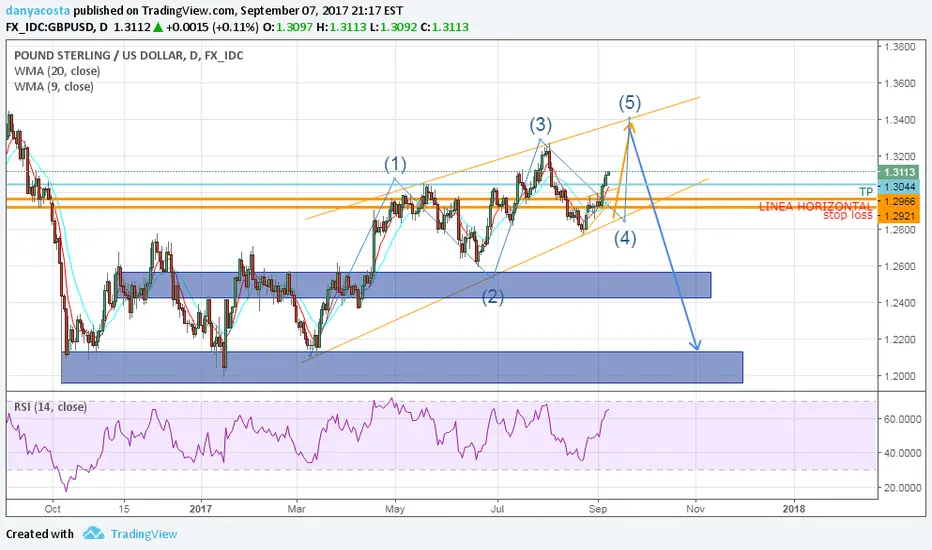Click the WMA (9, close) indicator label
The width and height of the screenshot is (932, 550).
click(x=53, y=87)
